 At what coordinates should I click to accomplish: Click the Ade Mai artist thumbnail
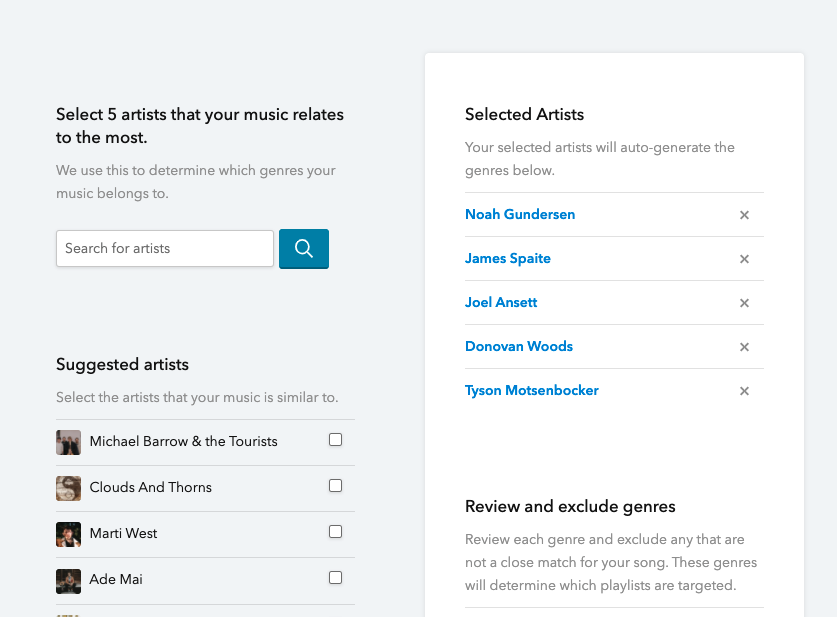point(68,581)
